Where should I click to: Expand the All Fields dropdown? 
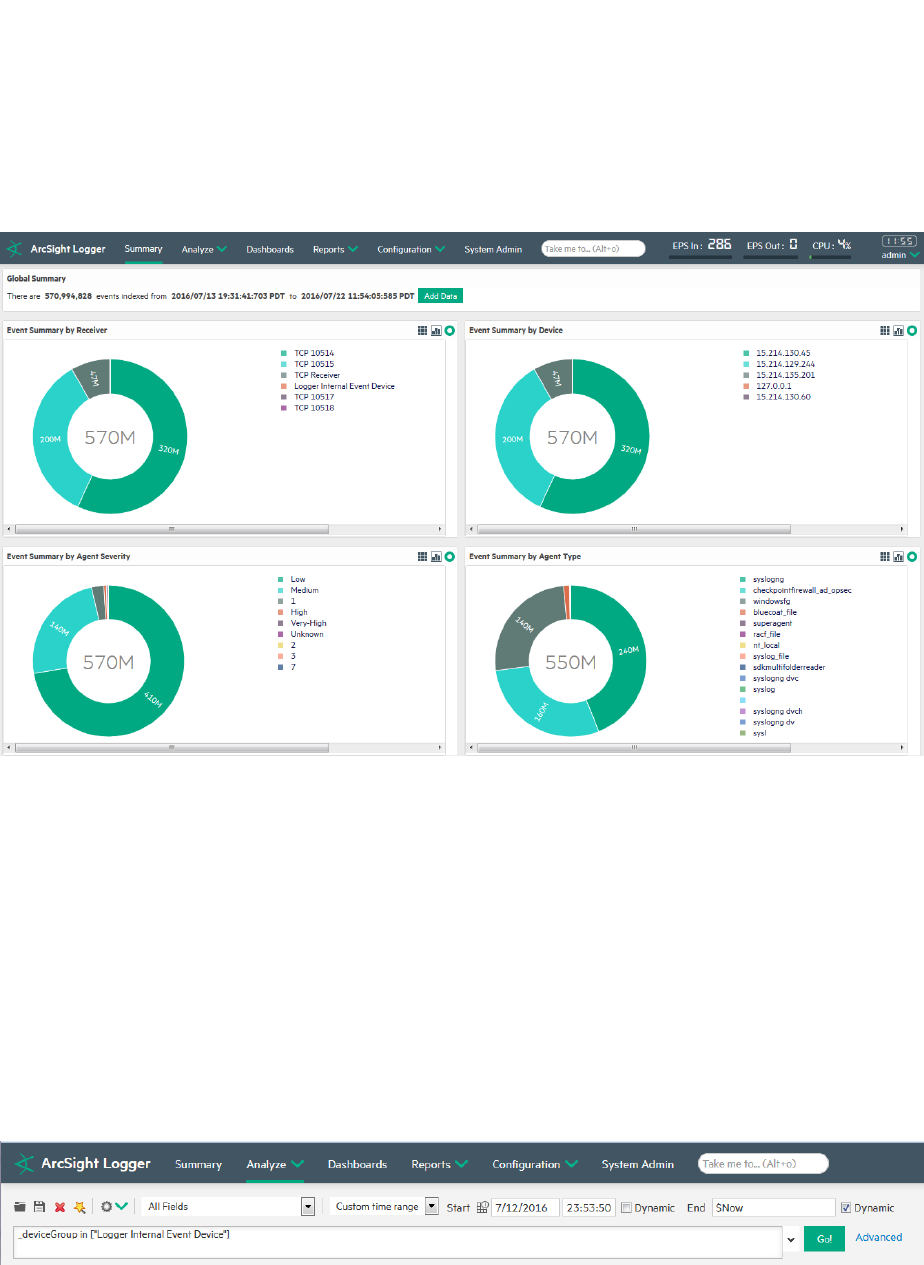click(x=229, y=1207)
